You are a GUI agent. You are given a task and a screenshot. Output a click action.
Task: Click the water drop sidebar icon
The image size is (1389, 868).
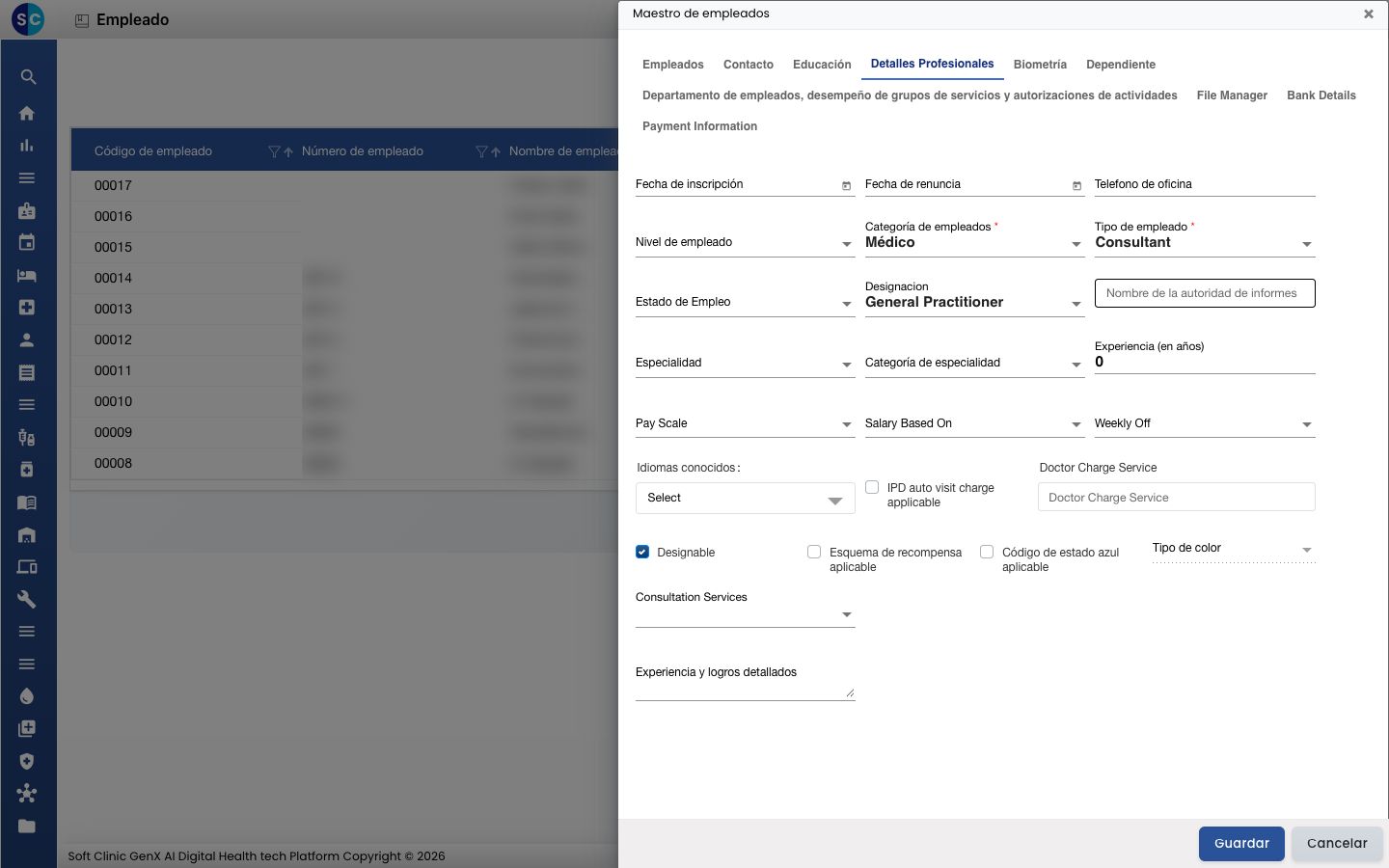click(x=27, y=696)
